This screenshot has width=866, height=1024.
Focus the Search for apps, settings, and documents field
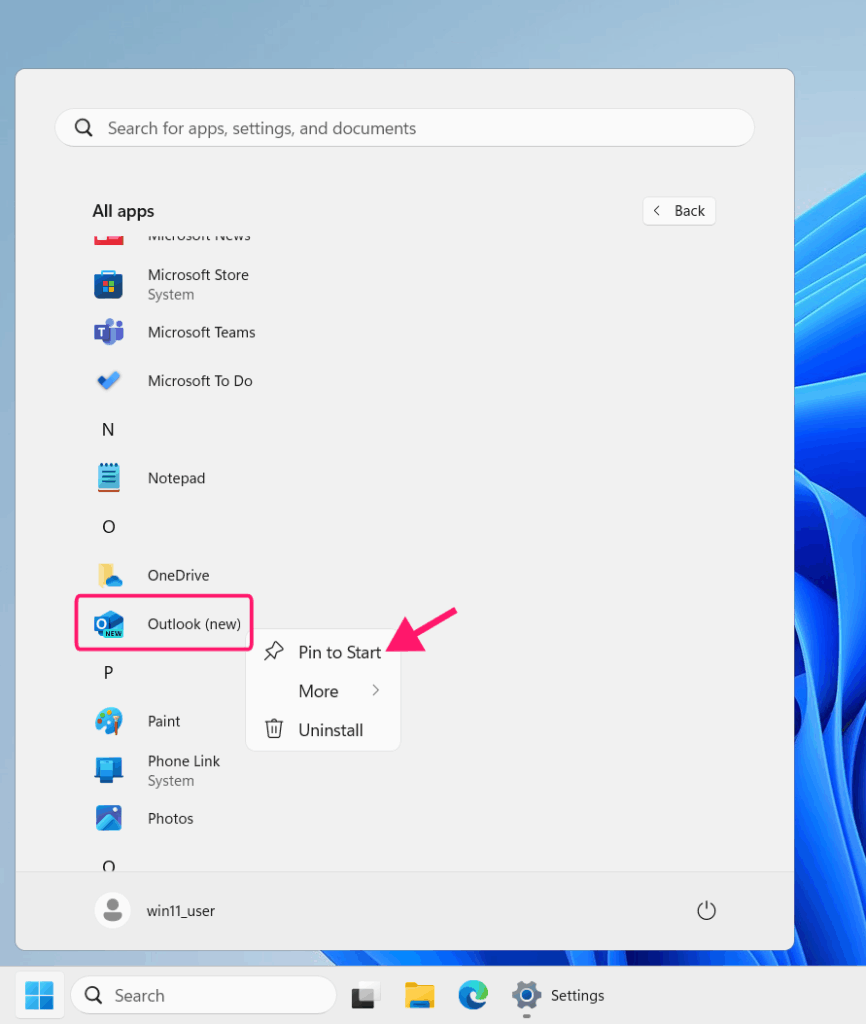point(405,127)
